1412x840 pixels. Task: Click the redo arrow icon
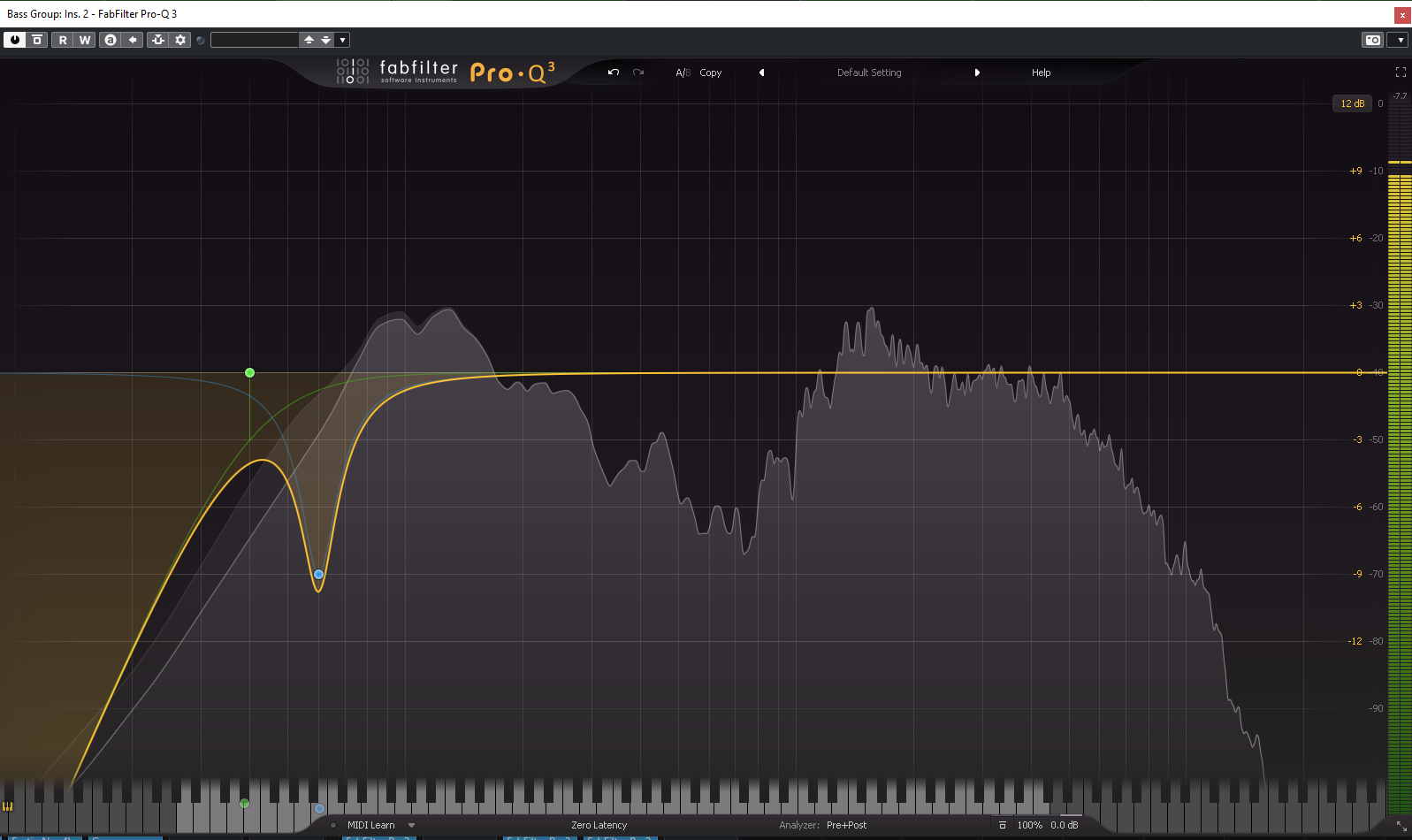(x=638, y=73)
